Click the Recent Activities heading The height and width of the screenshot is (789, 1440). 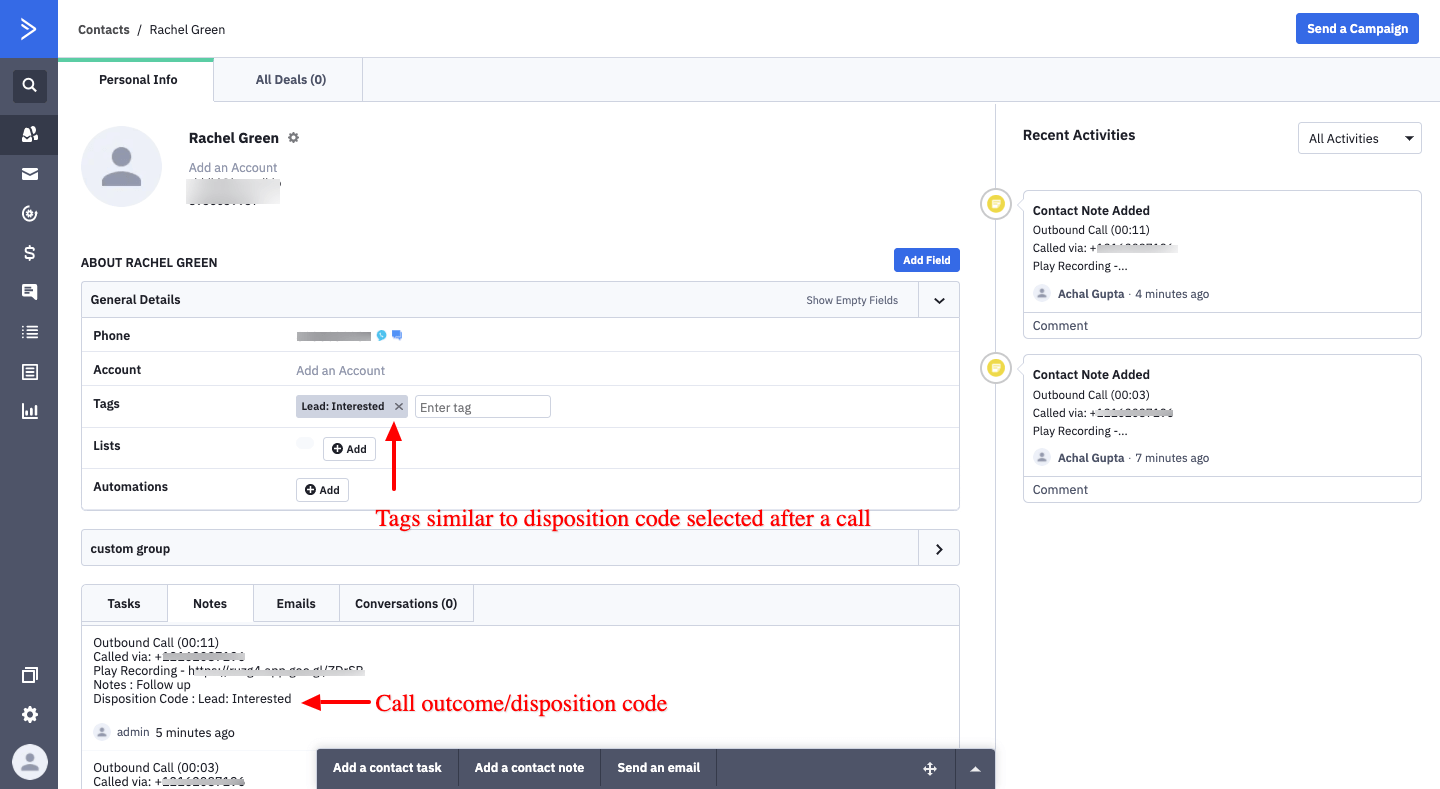[x=1079, y=135]
